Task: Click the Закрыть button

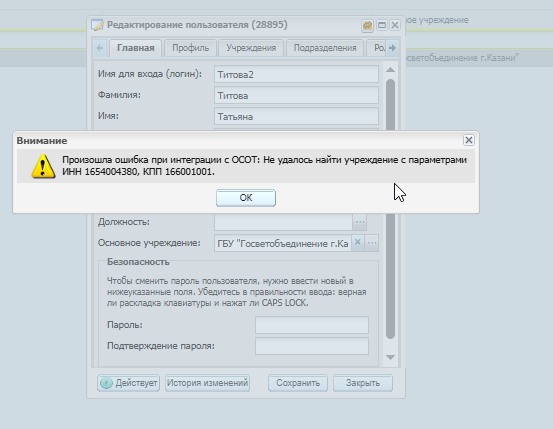Action: 363,383
